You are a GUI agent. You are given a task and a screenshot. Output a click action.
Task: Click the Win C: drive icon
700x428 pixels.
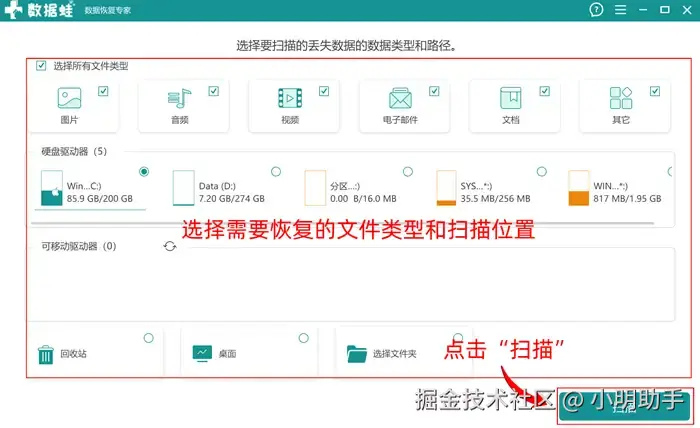pyautogui.click(x=51, y=188)
